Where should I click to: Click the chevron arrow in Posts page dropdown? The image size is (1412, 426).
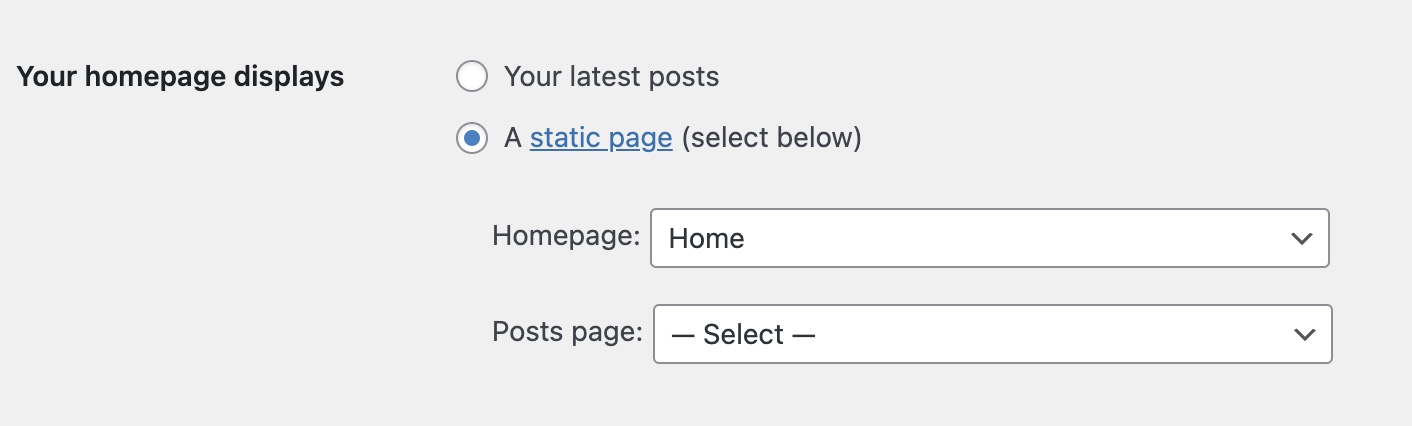coord(1304,334)
